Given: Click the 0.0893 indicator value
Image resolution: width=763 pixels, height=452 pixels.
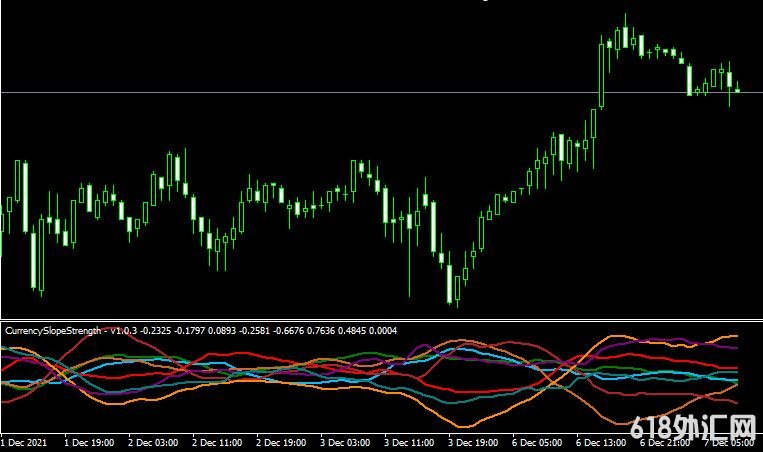Looking at the screenshot, I should tap(222, 331).
